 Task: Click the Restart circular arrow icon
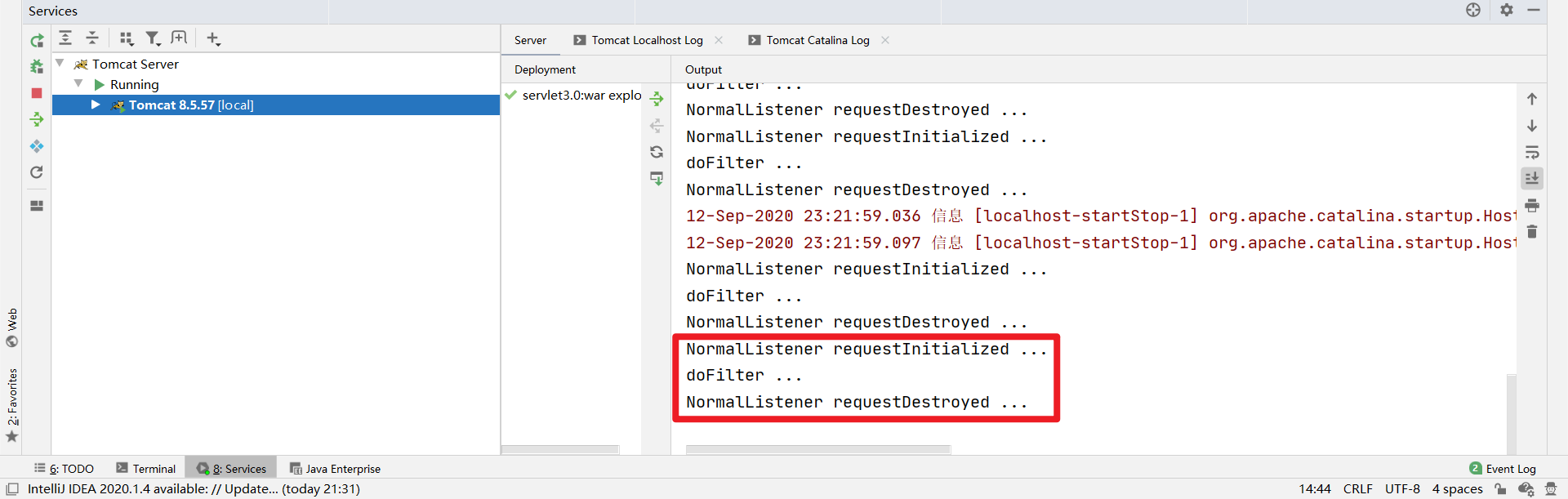coord(37,172)
